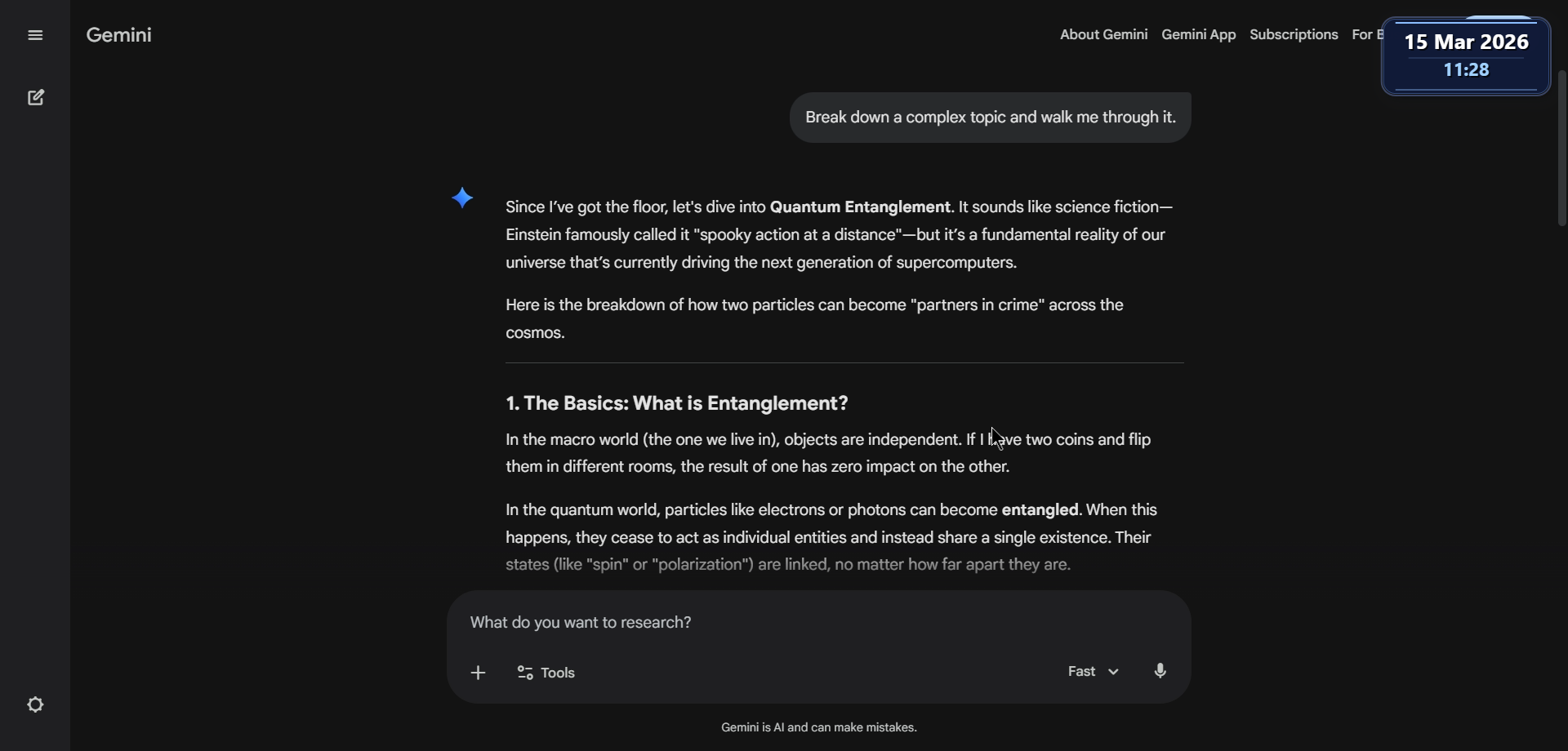Viewport: 1568px width, 751px height.
Task: Open the Tools options button
Action: coord(546,673)
